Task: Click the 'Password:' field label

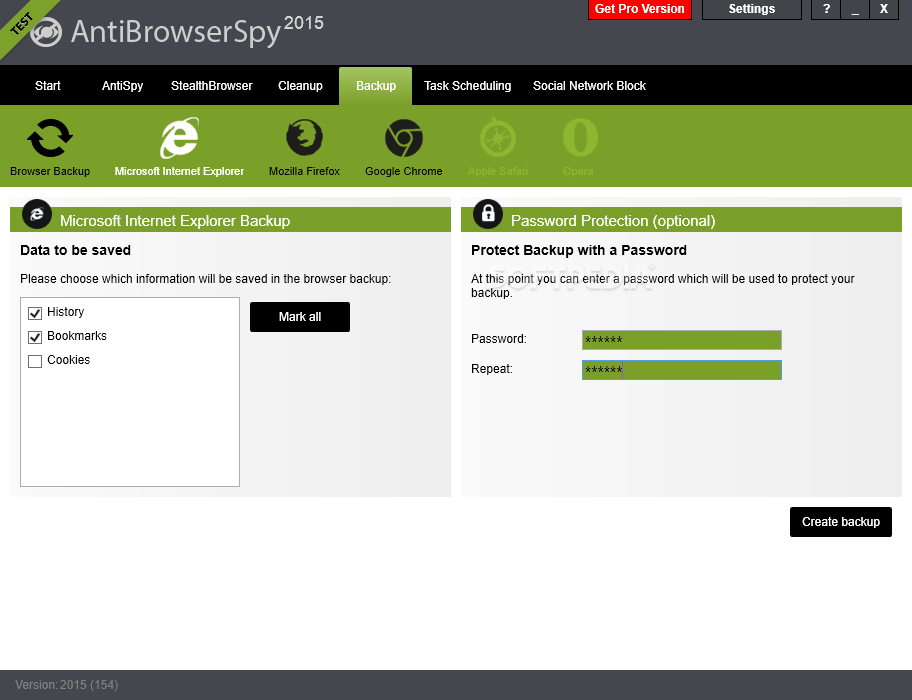Action: (x=498, y=339)
